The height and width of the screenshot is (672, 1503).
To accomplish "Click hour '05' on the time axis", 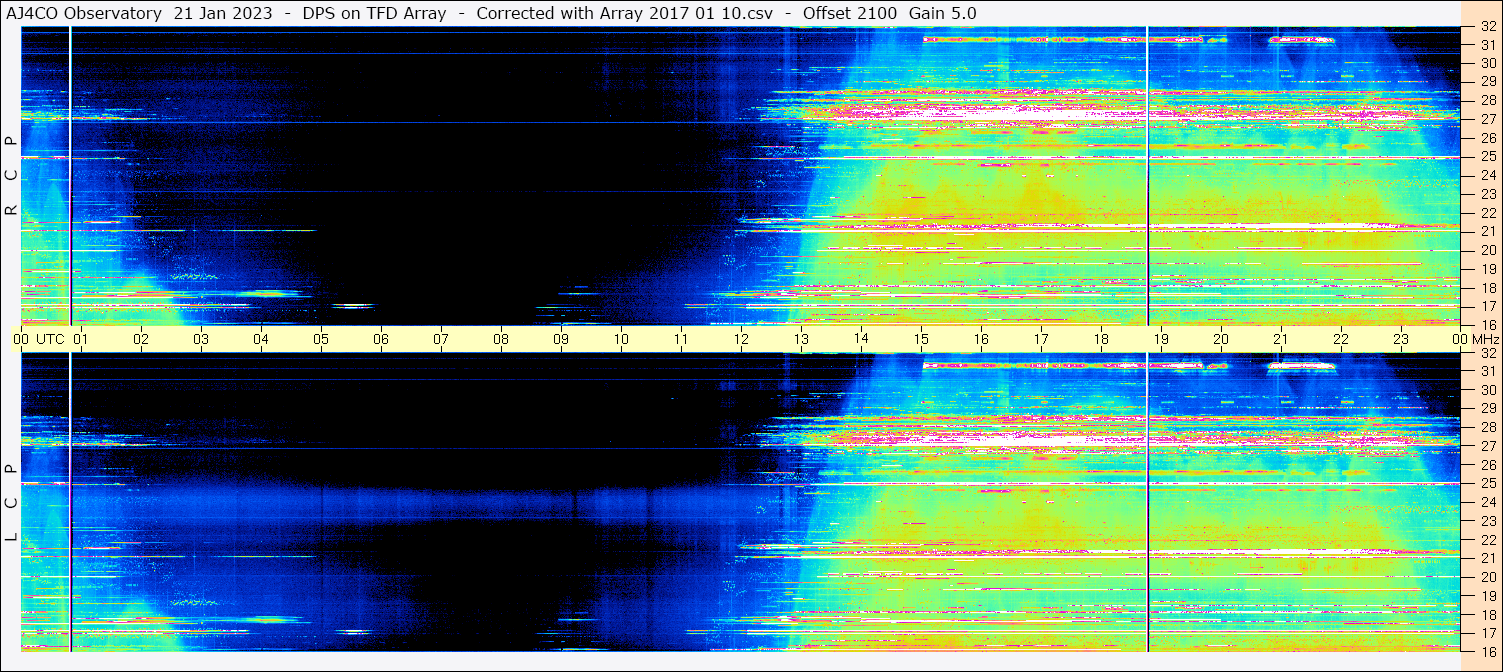I will tap(321, 339).
